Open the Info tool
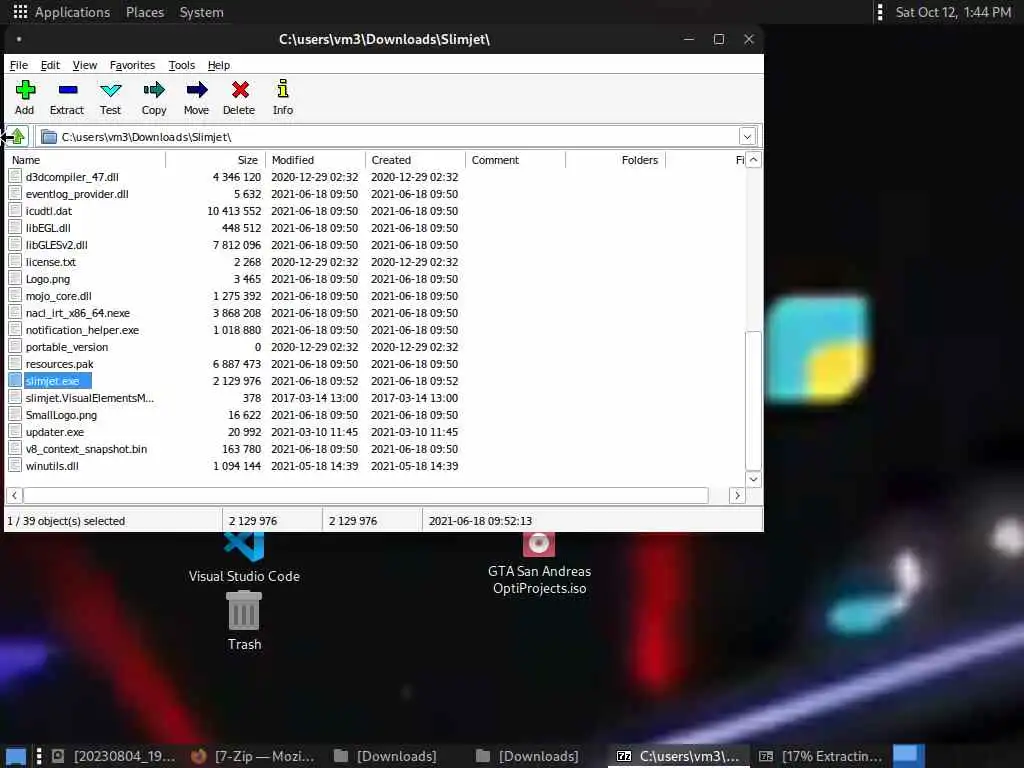This screenshot has width=1024, height=768. click(x=283, y=98)
